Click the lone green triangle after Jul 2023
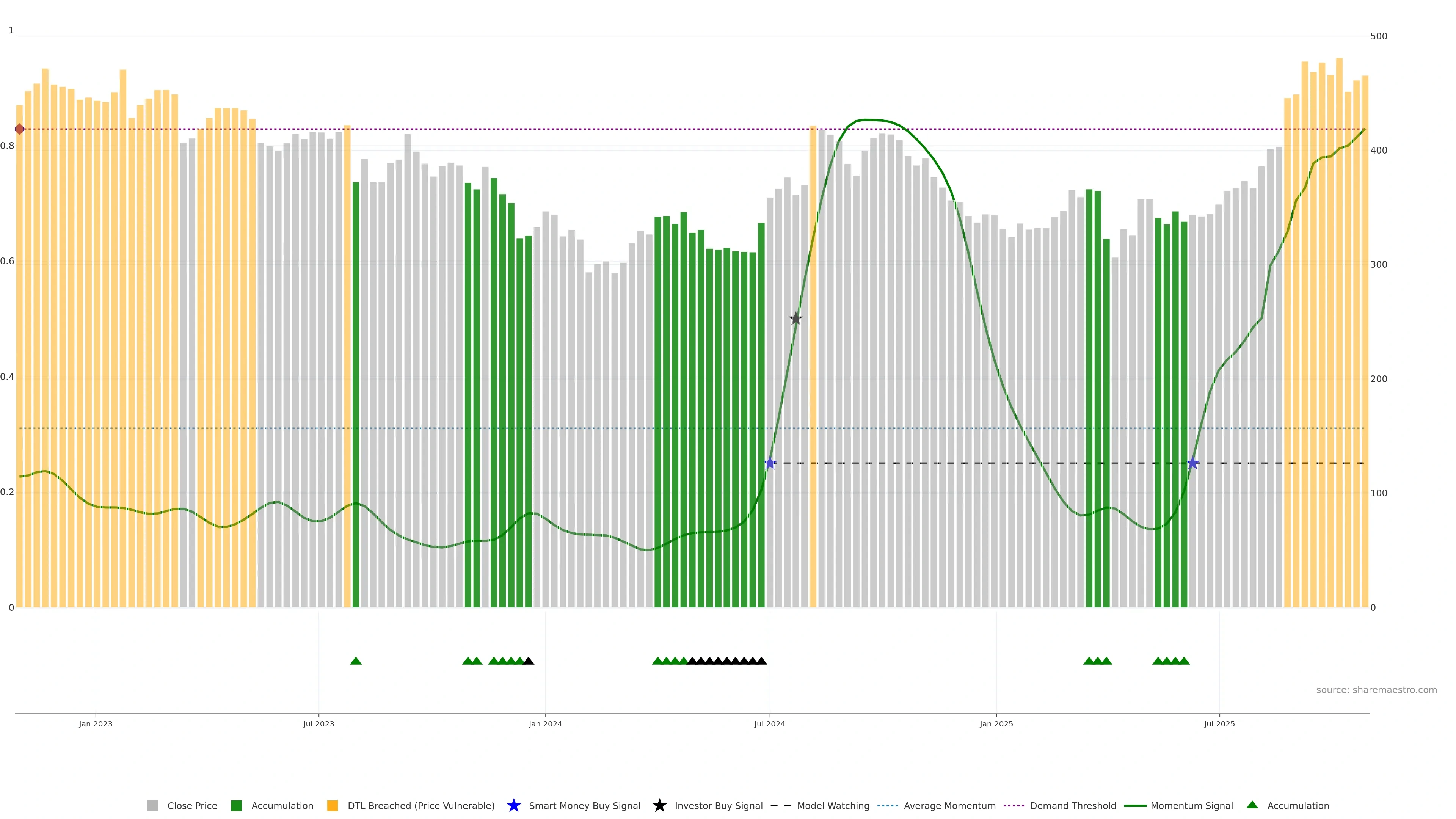1456x819 pixels. [356, 661]
